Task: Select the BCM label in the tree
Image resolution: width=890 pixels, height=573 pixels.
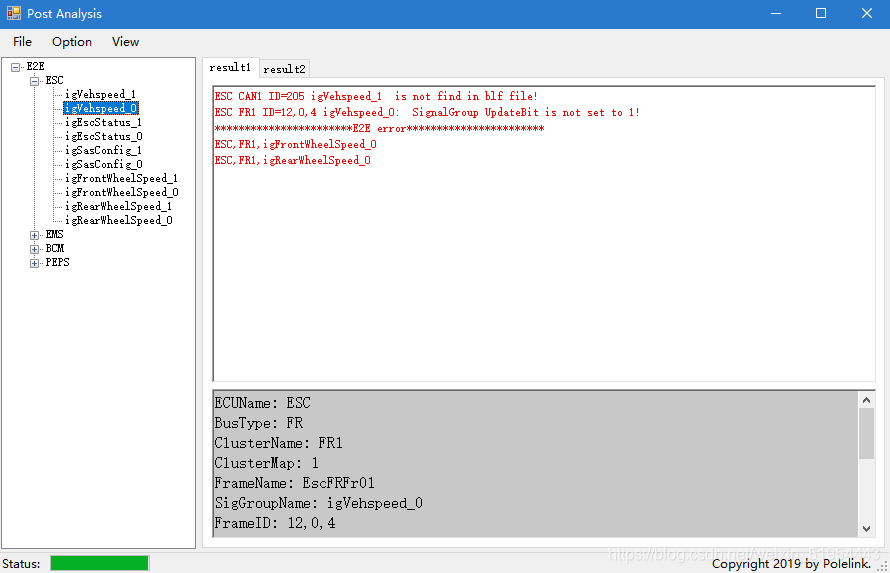Action: (55, 248)
